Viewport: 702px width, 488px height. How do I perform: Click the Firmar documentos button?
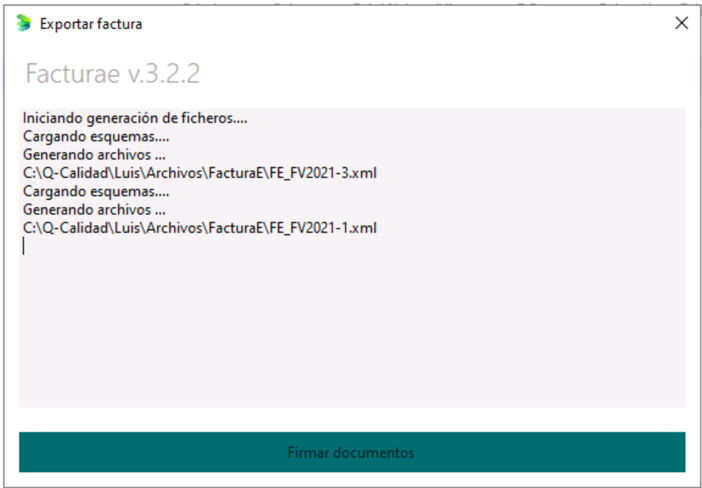tap(352, 452)
